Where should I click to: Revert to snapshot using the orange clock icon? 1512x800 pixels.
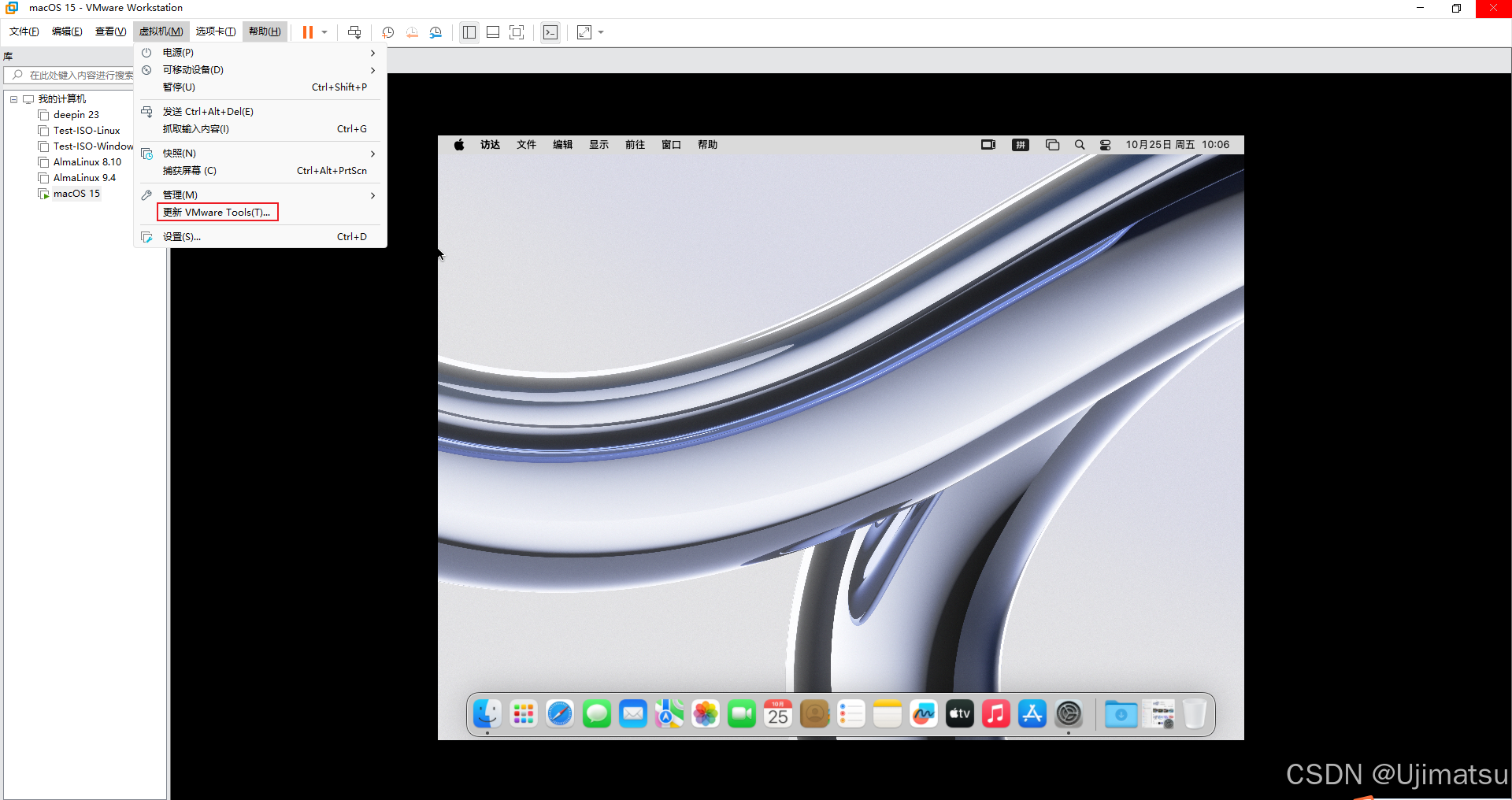[412, 32]
